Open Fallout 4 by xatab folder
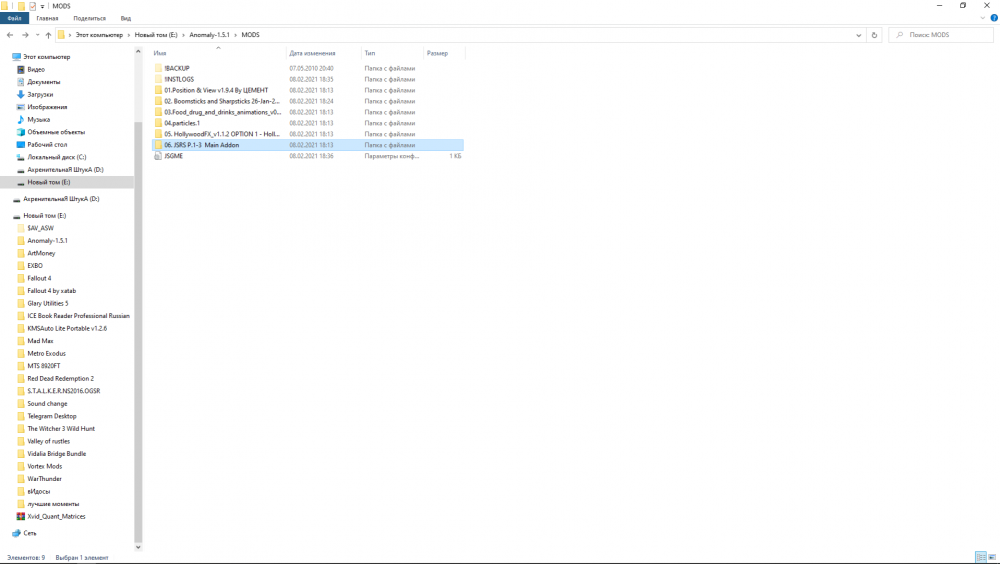1000x564 pixels. 51,291
